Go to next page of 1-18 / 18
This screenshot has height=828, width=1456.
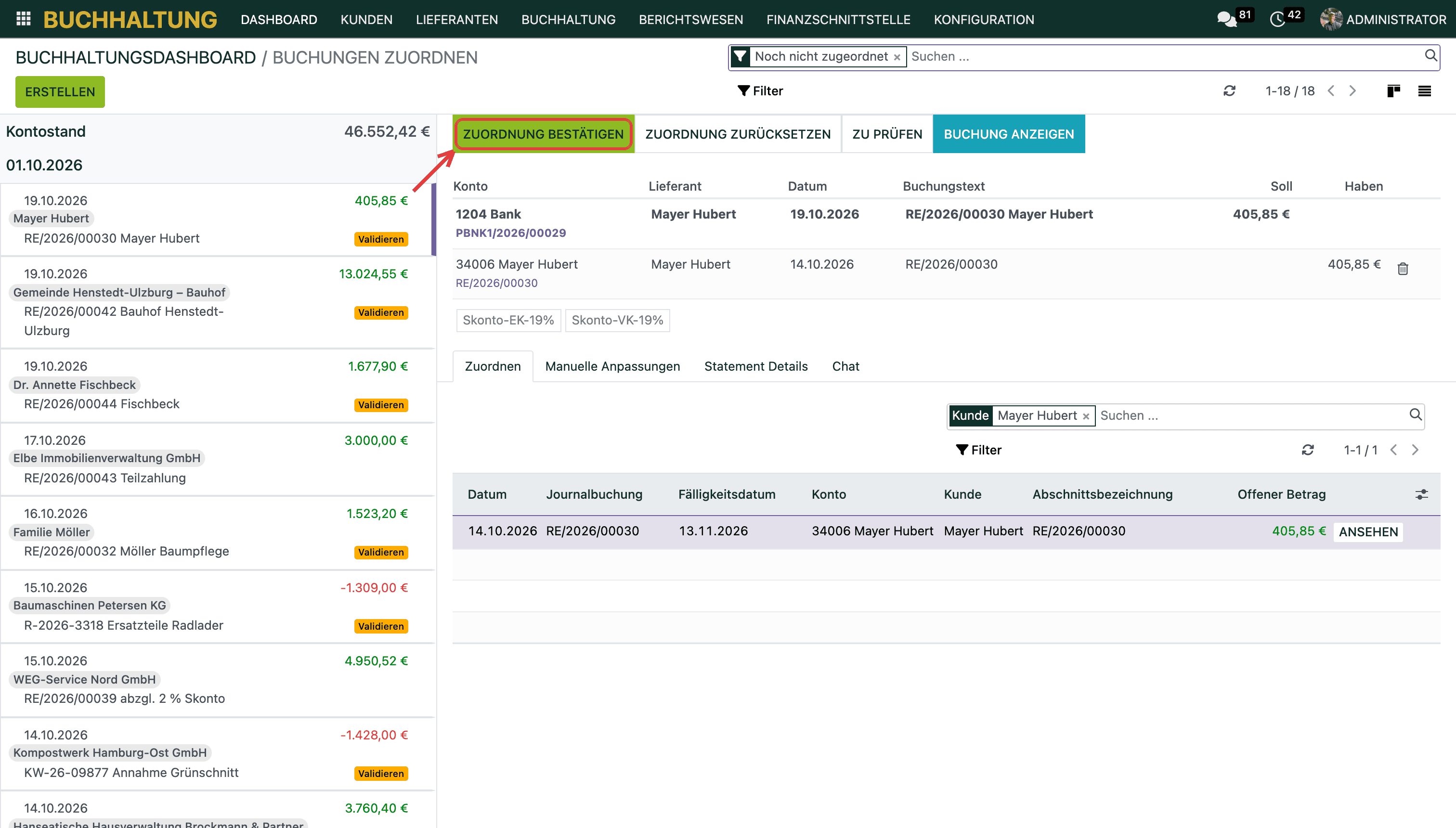[x=1352, y=91]
